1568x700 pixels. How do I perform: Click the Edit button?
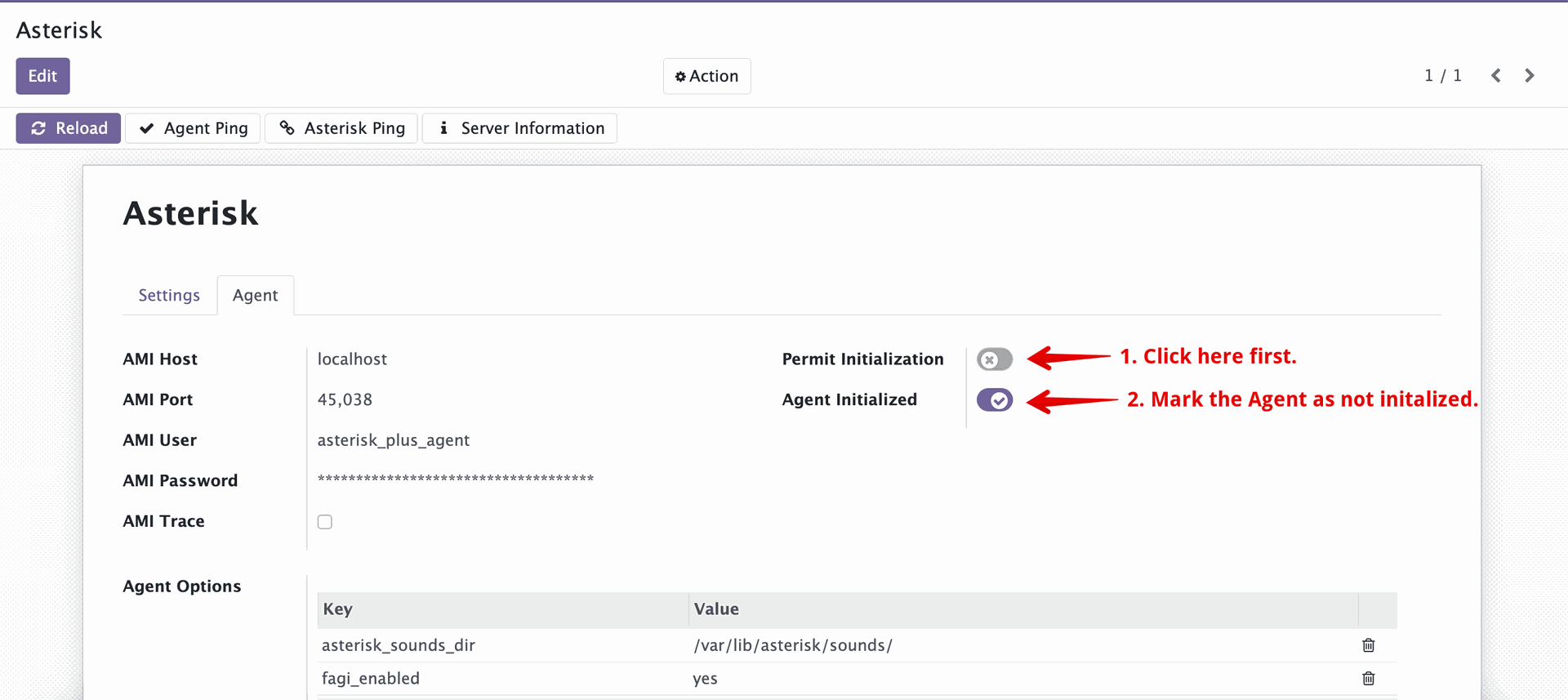click(x=42, y=76)
